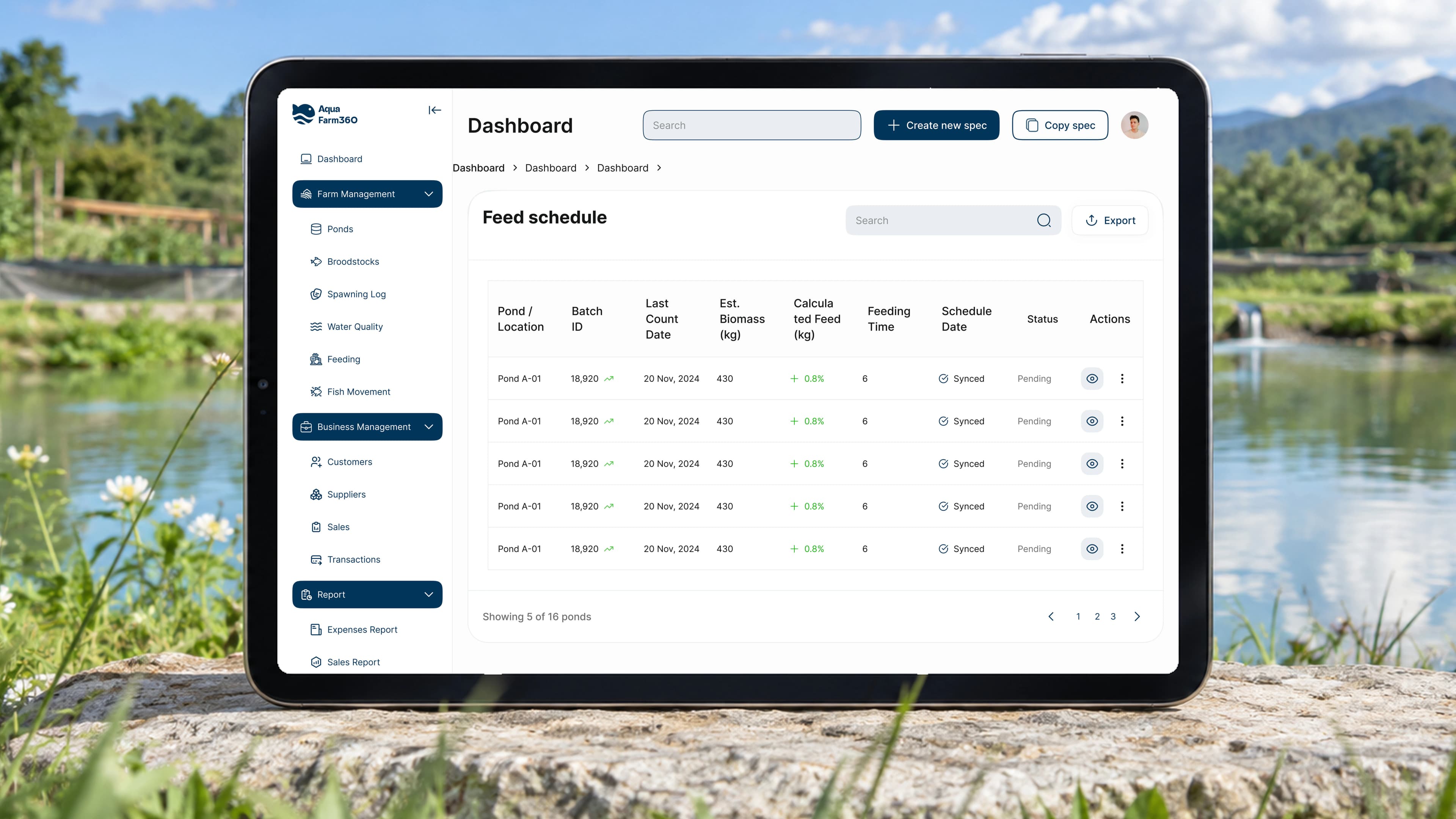The image size is (1456, 819).
Task: Select page 3 in pagination
Action: click(1113, 617)
